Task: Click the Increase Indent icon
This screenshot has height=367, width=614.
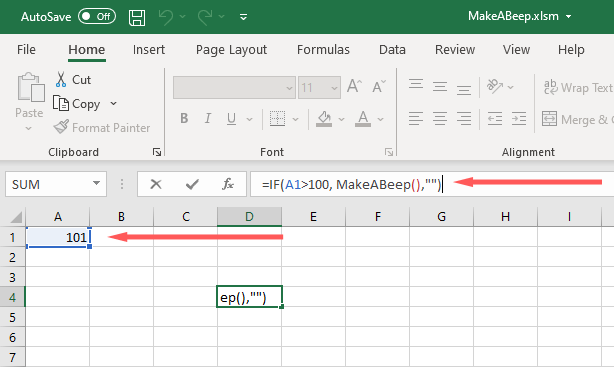Action: [519, 118]
